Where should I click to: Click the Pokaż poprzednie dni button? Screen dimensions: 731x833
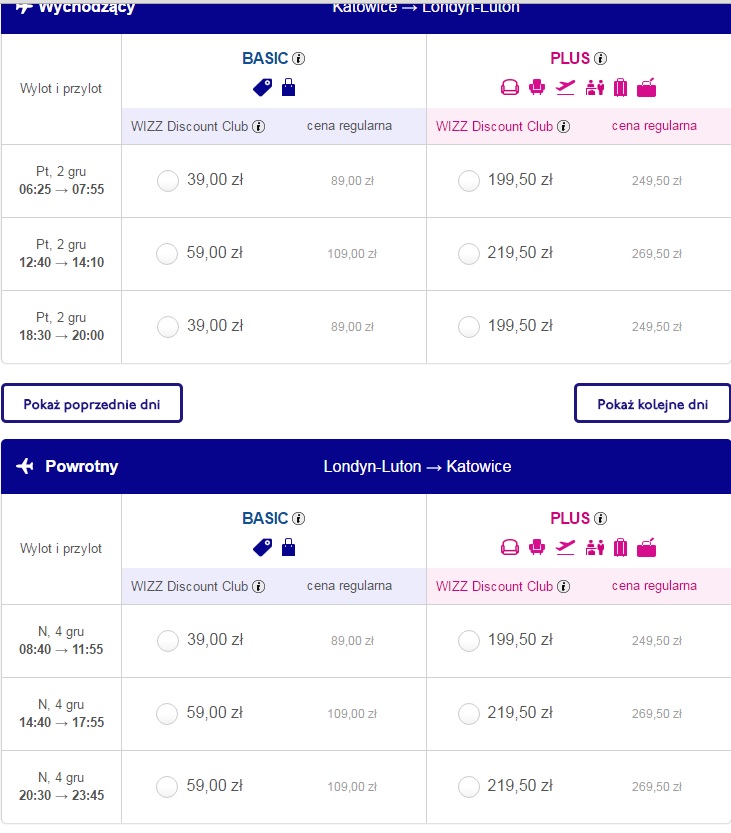tap(92, 404)
